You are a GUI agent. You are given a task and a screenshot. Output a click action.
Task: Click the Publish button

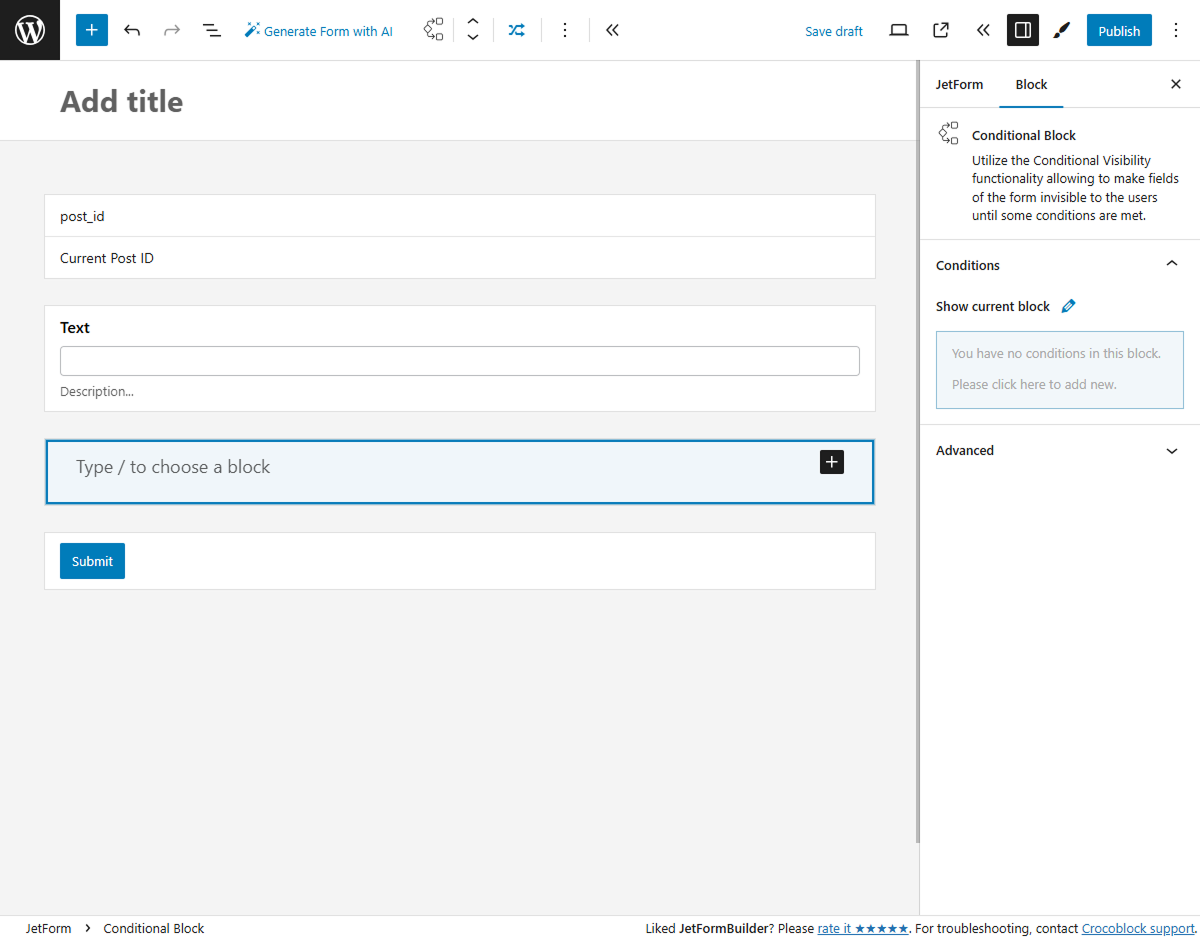coord(1119,30)
